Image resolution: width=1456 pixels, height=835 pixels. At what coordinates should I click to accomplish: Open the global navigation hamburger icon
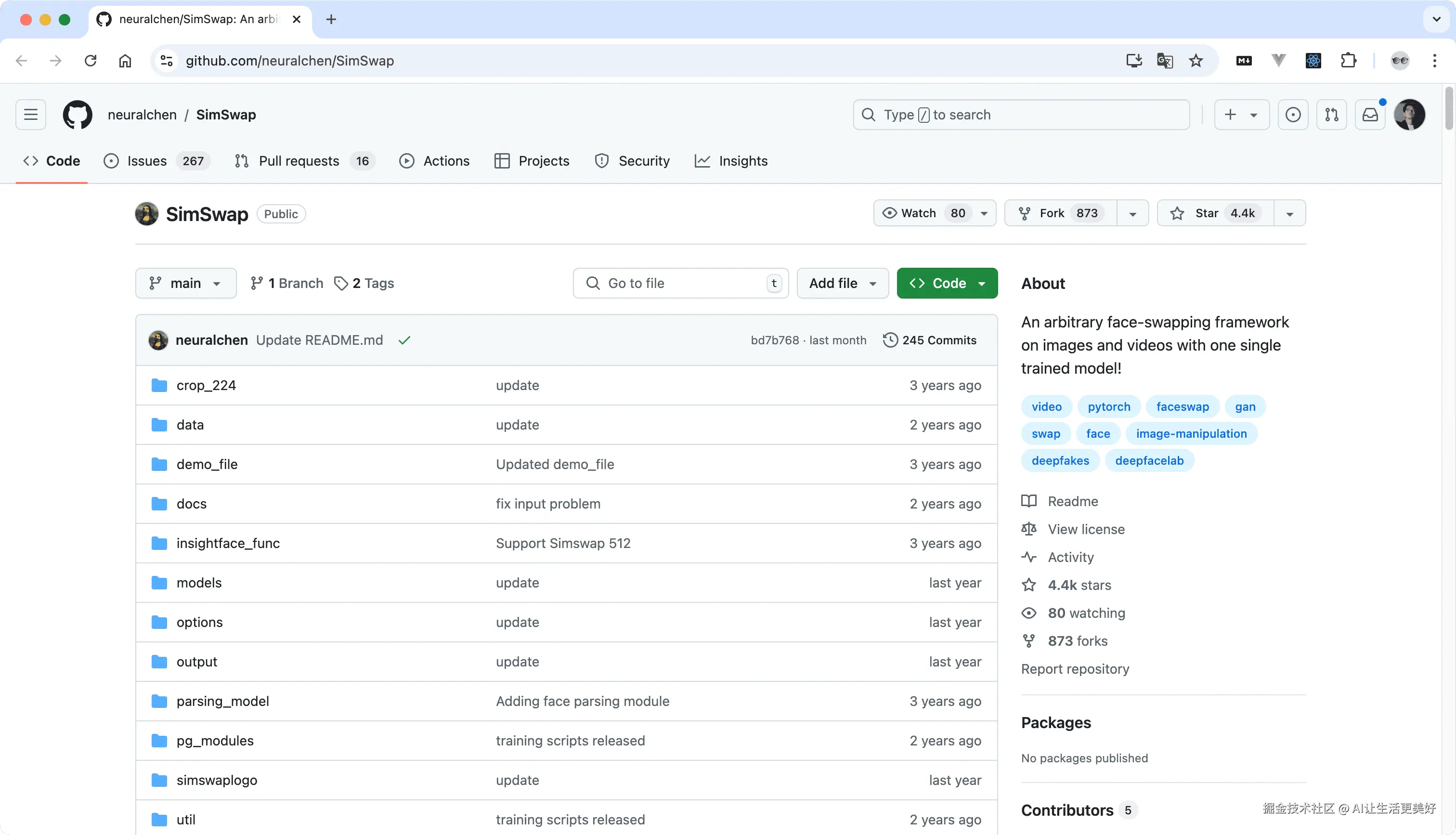pyautogui.click(x=30, y=114)
